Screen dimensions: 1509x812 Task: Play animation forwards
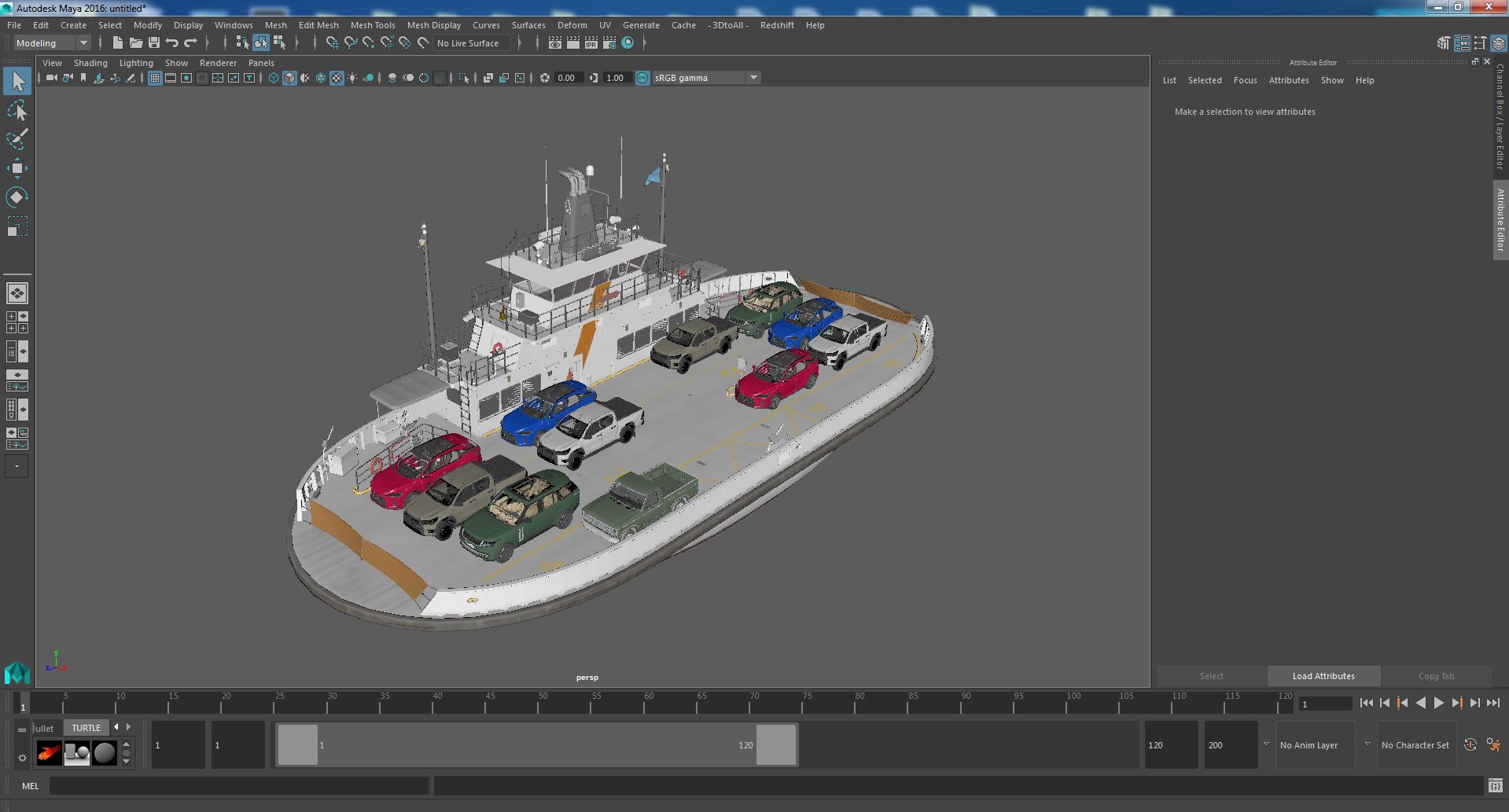tap(1438, 704)
